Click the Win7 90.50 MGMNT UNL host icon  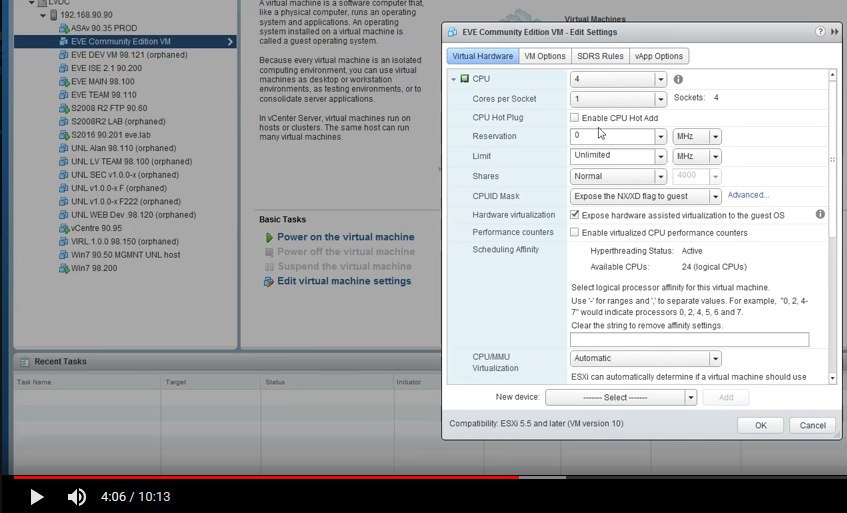pos(64,254)
